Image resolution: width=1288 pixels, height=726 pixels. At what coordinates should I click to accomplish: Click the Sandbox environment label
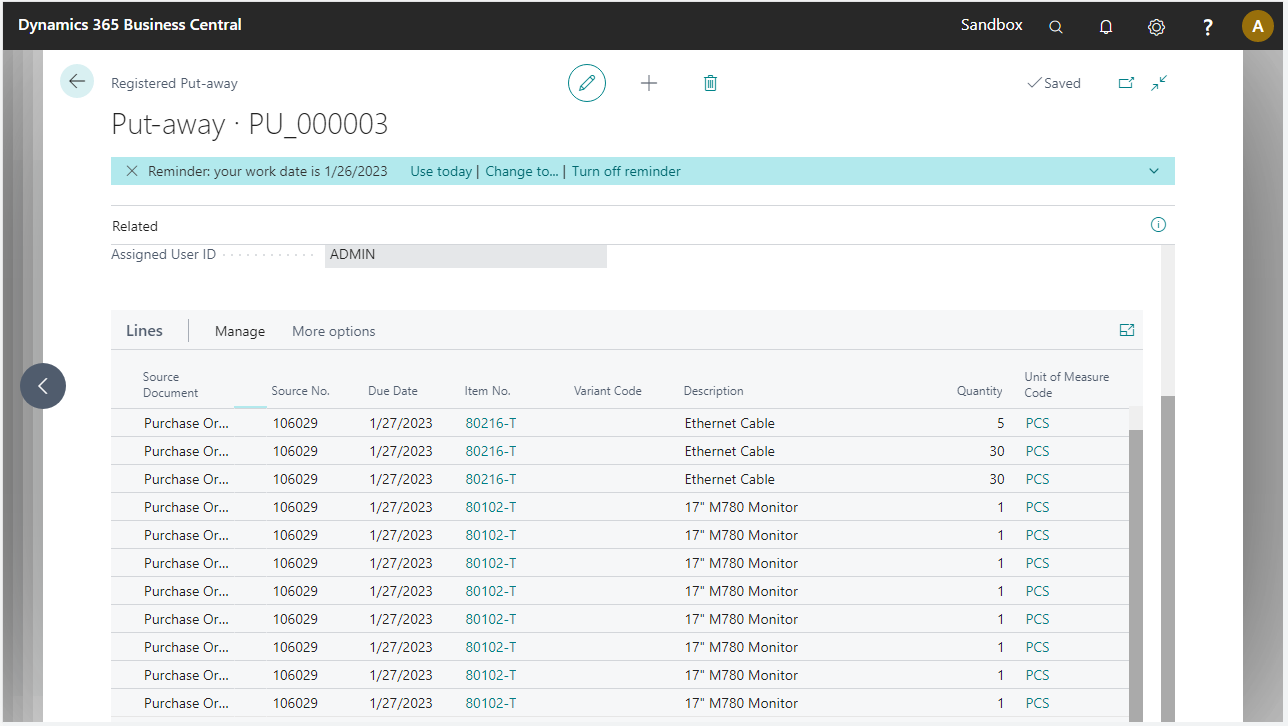pos(992,25)
